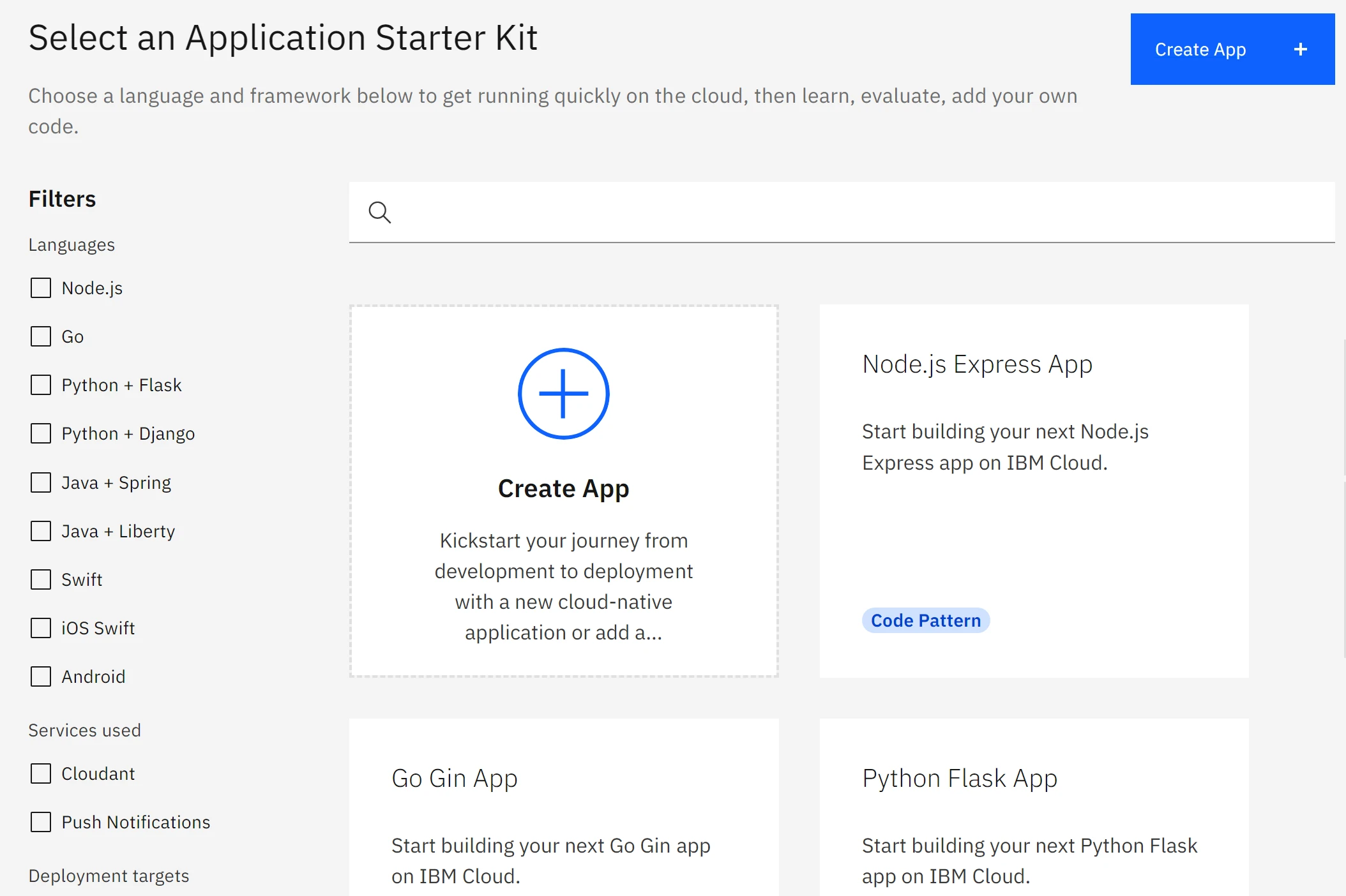Enable the Python + Flask filter
The width and height of the screenshot is (1346, 896).
coord(41,385)
